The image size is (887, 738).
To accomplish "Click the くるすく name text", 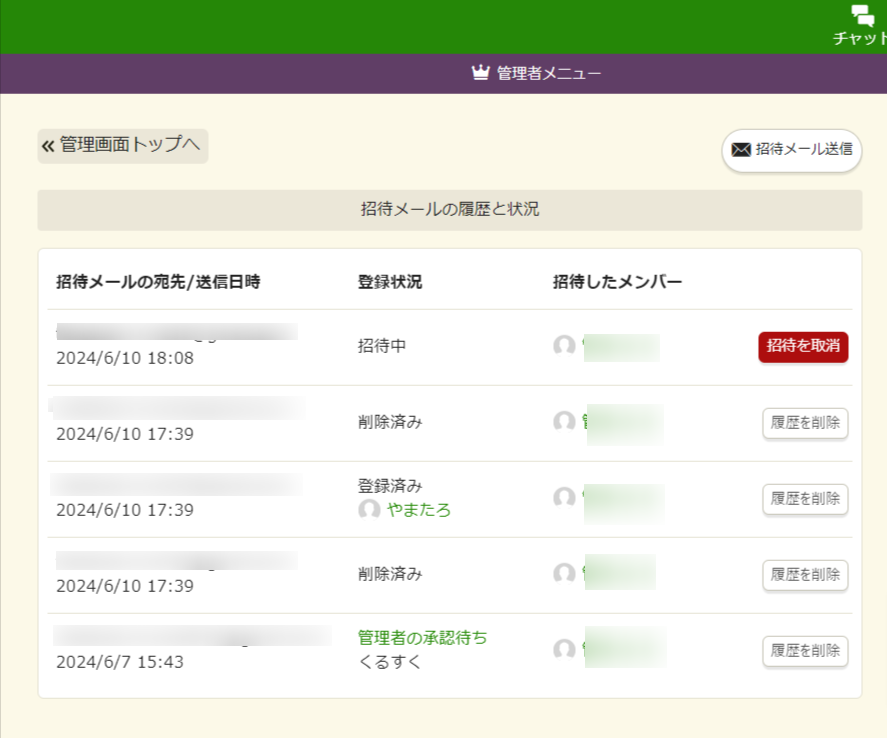I will [x=390, y=662].
